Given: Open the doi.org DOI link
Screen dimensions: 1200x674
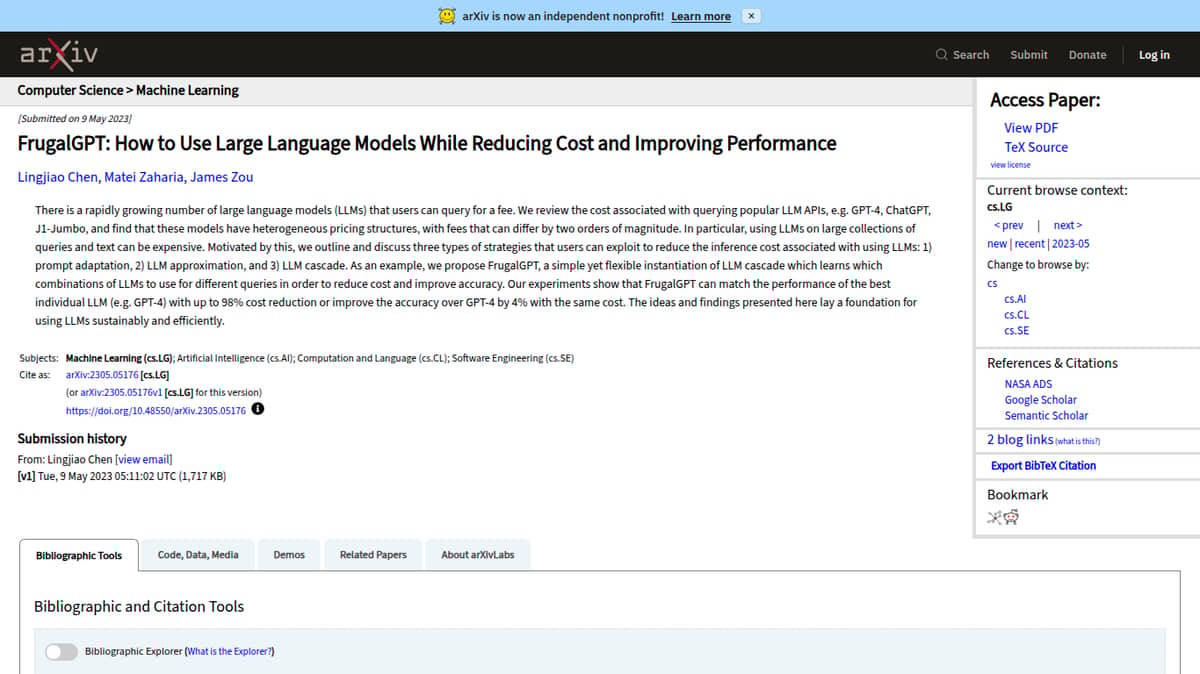Looking at the screenshot, I should pos(155,411).
